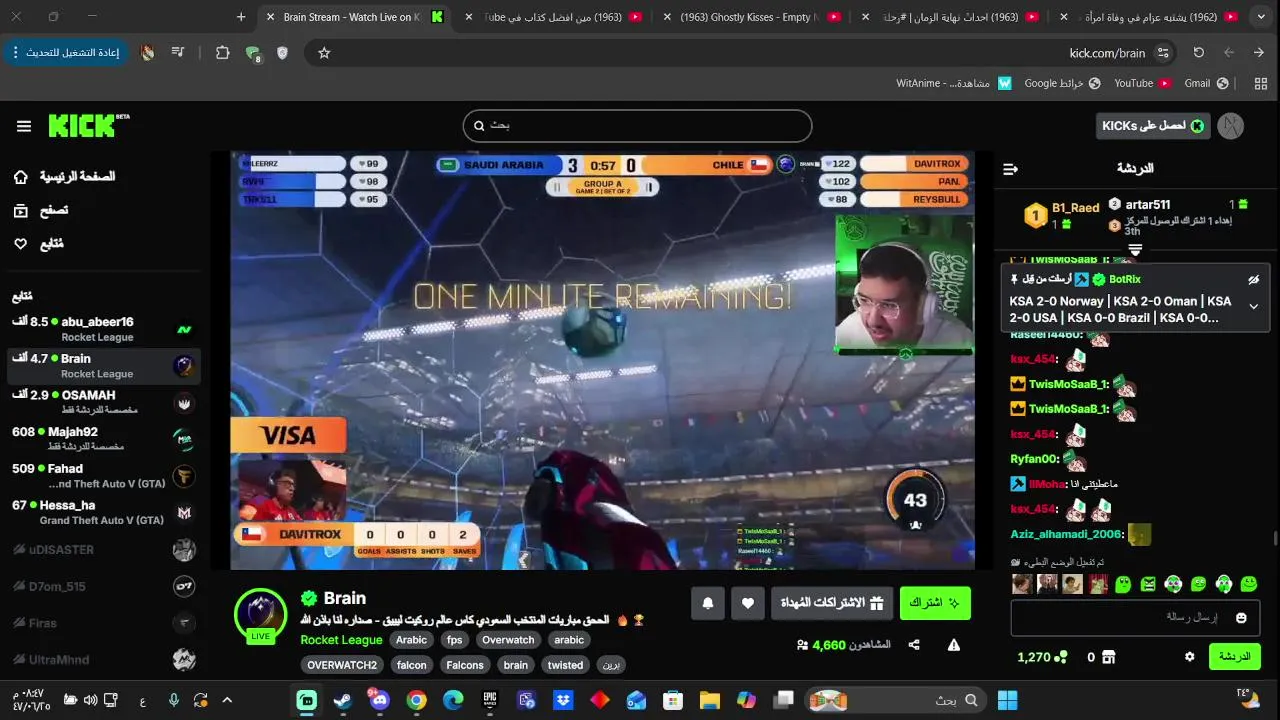The image size is (1280, 720).
Task: Click the twisted tag
Action: click(x=565, y=665)
